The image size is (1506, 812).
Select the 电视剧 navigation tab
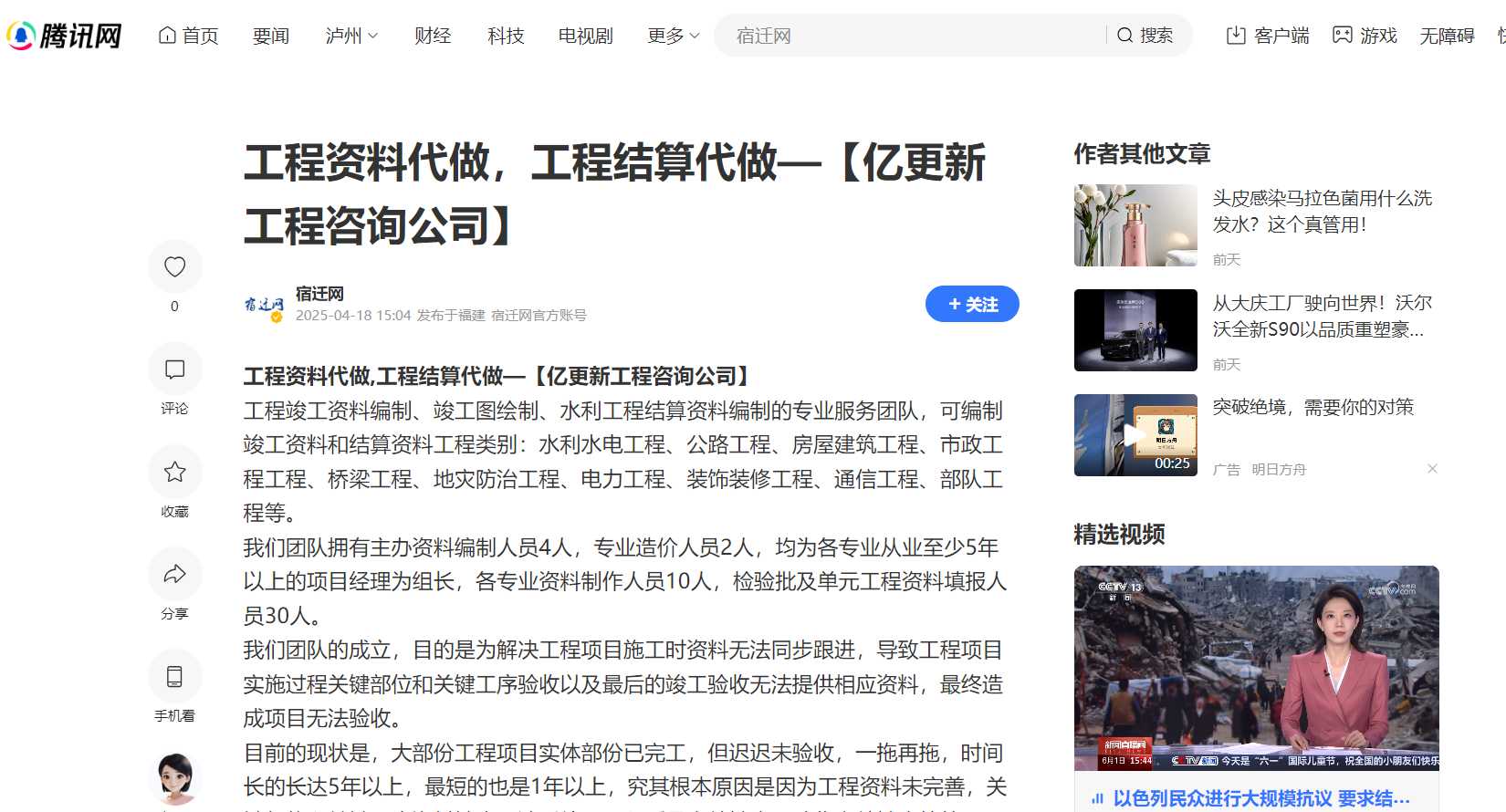(585, 36)
